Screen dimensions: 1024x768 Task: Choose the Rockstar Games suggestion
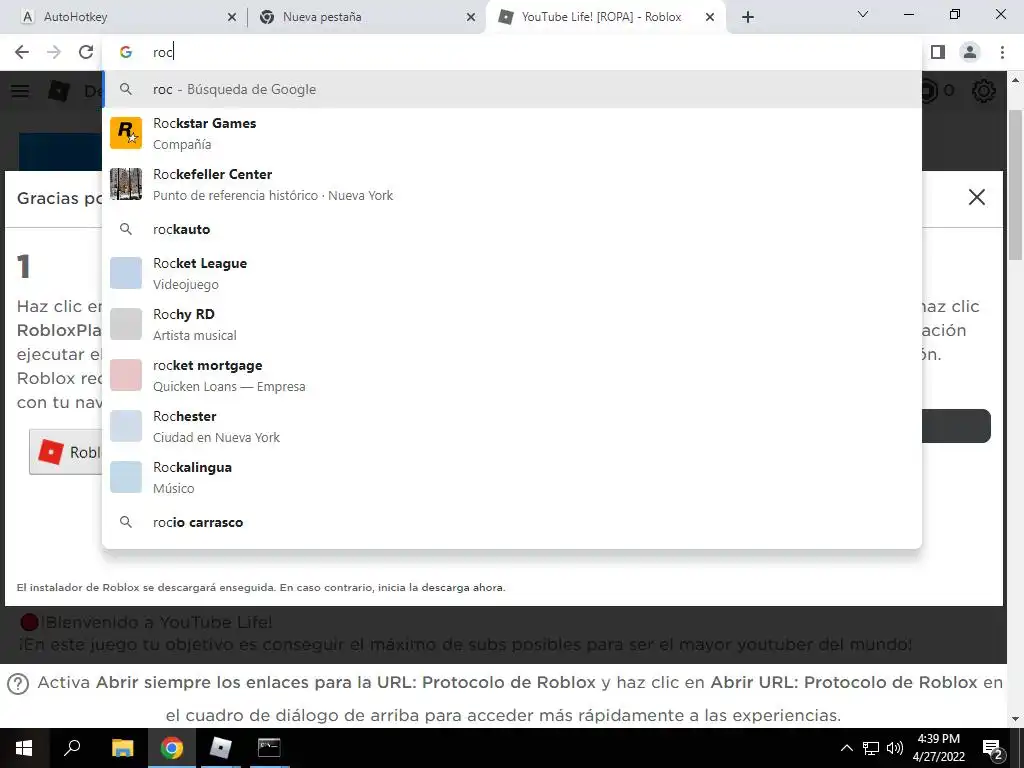[512, 133]
